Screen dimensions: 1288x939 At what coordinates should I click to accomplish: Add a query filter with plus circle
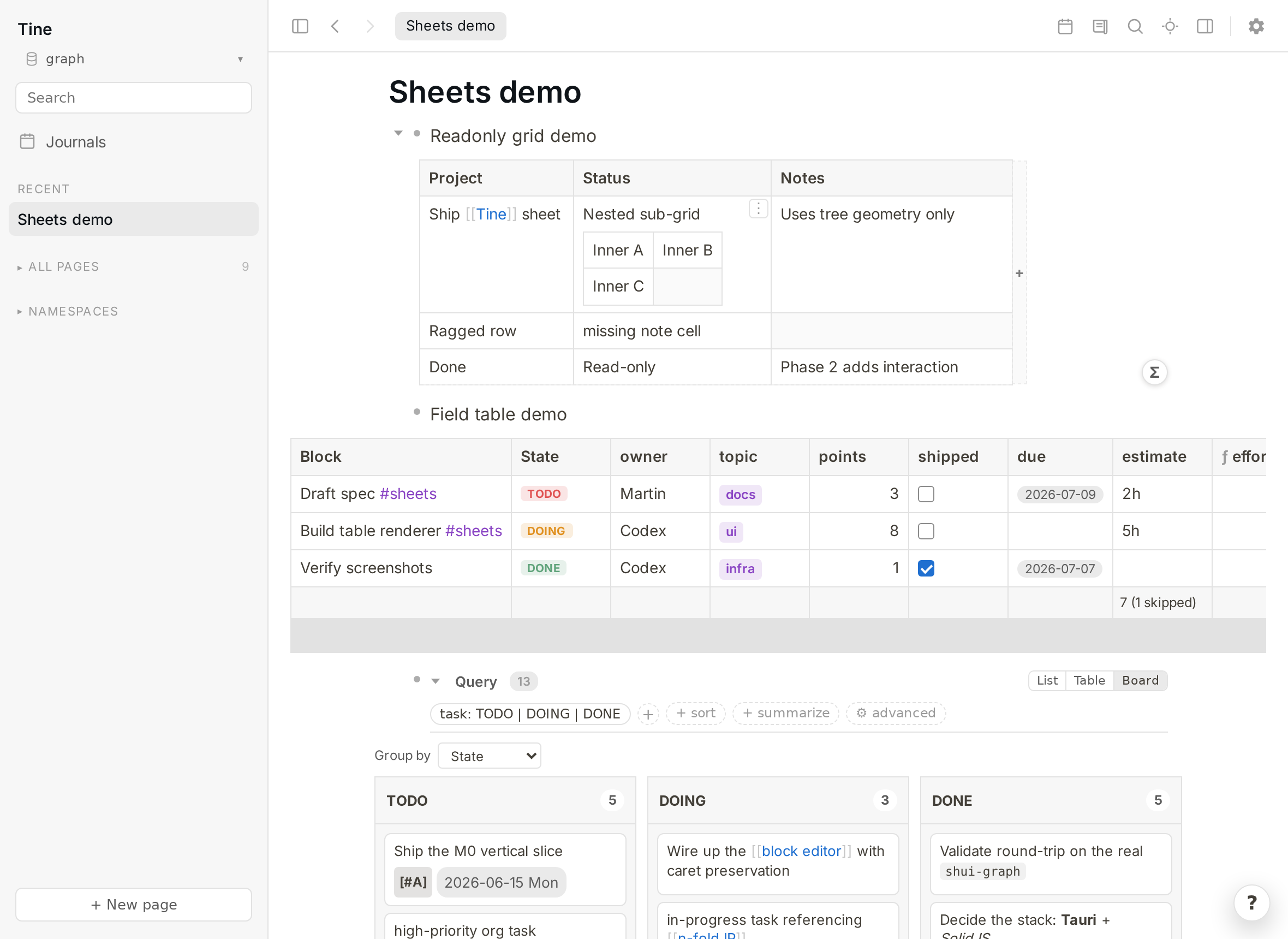[x=648, y=714]
